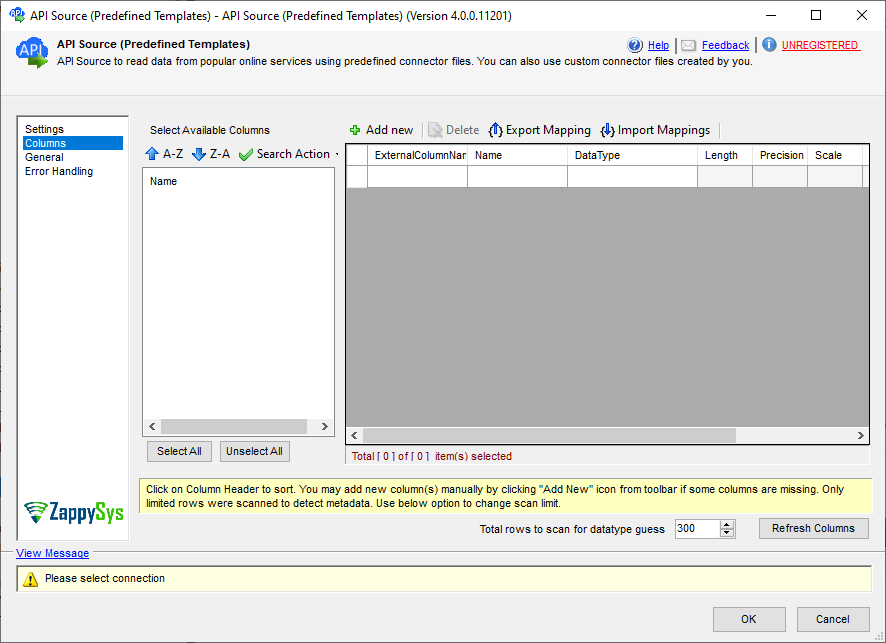Click right arrow of mapping grid scrollbar
The height and width of the screenshot is (643, 886).
(x=860, y=436)
